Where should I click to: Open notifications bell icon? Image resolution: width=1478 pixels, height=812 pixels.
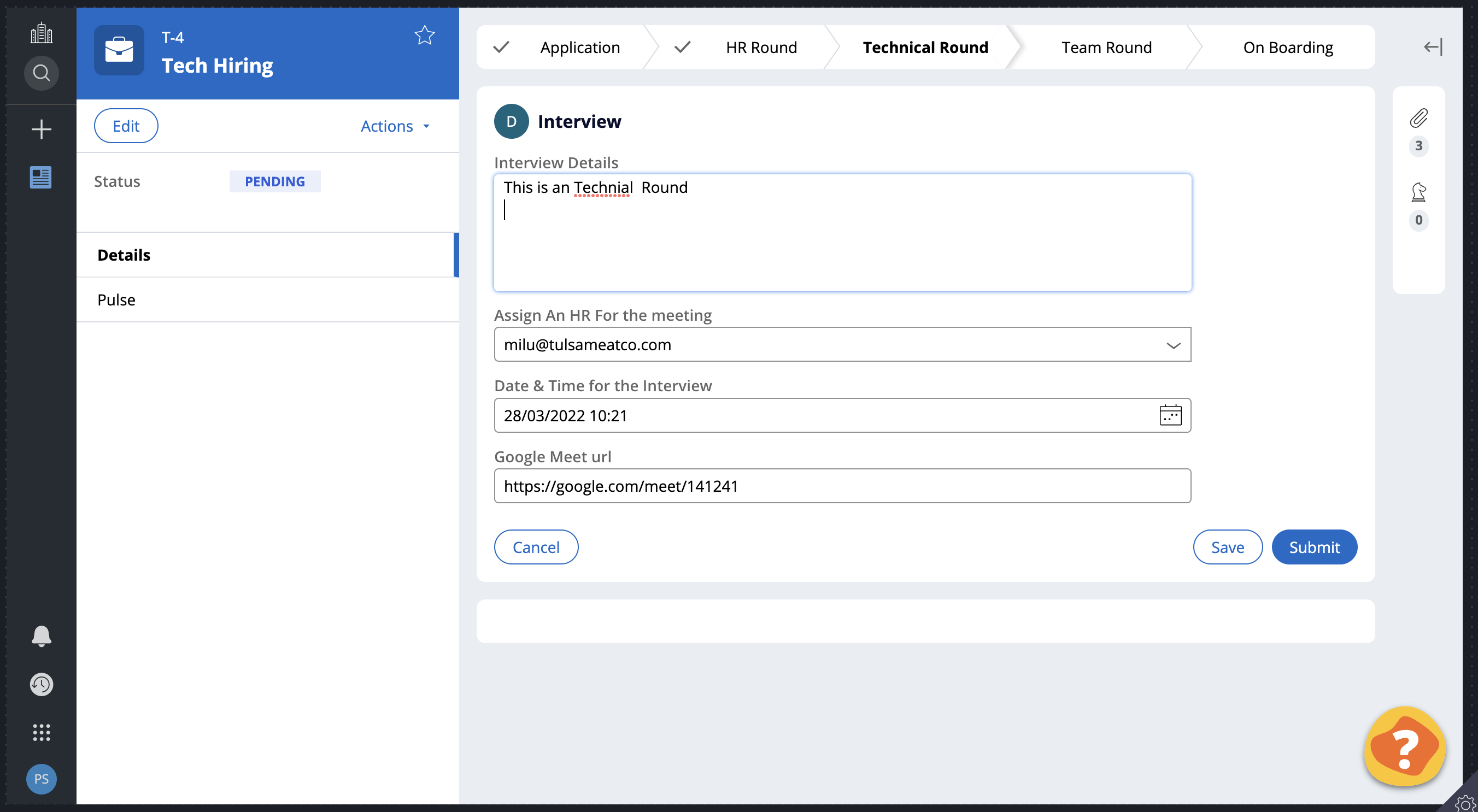pyautogui.click(x=42, y=636)
